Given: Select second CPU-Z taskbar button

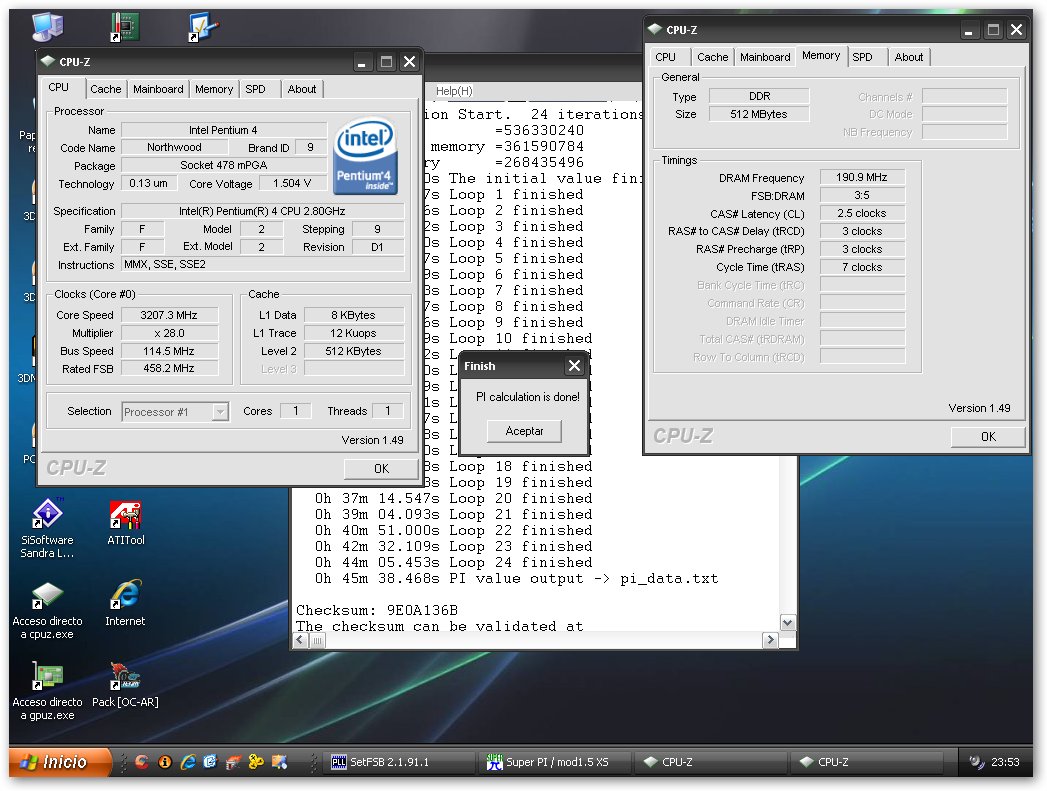Looking at the screenshot, I should click(x=868, y=762).
